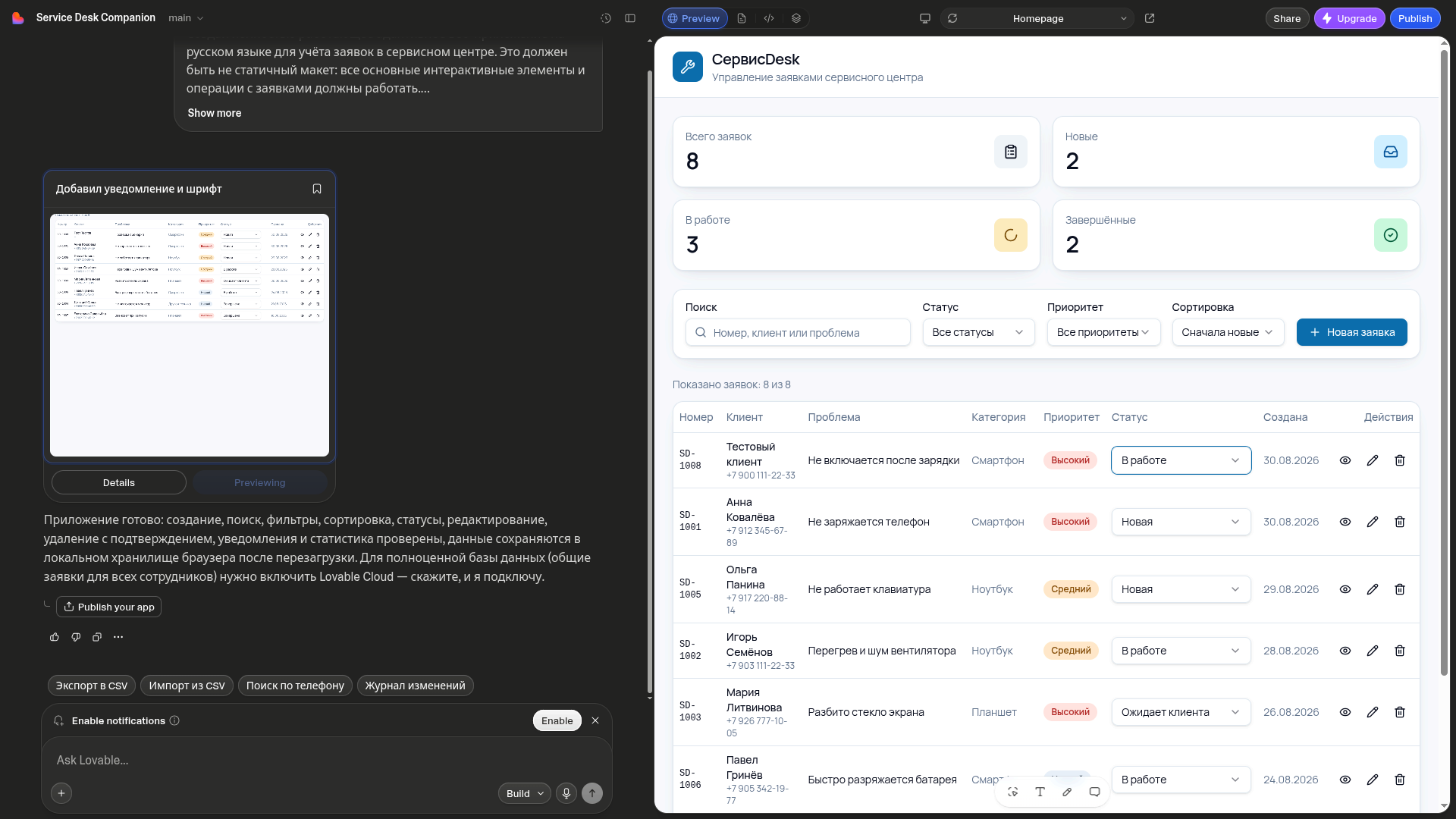
Task: Open the Сначала новые sort dropdown
Action: [x=1228, y=332]
